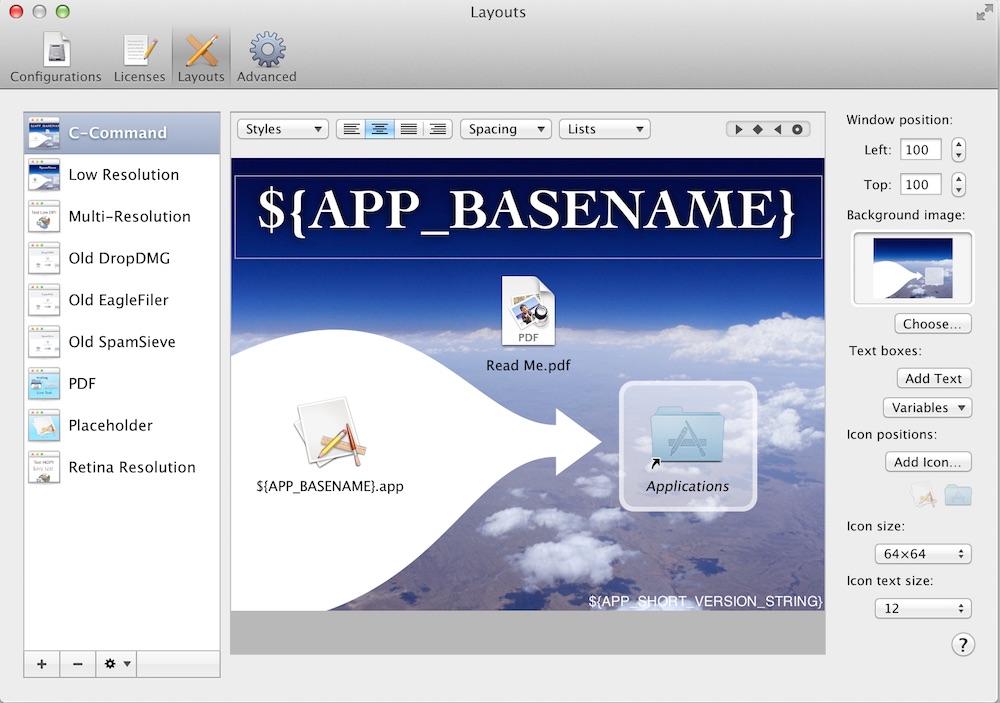Toggle justified text alignment
The width and height of the screenshot is (1000, 703).
(x=408, y=129)
